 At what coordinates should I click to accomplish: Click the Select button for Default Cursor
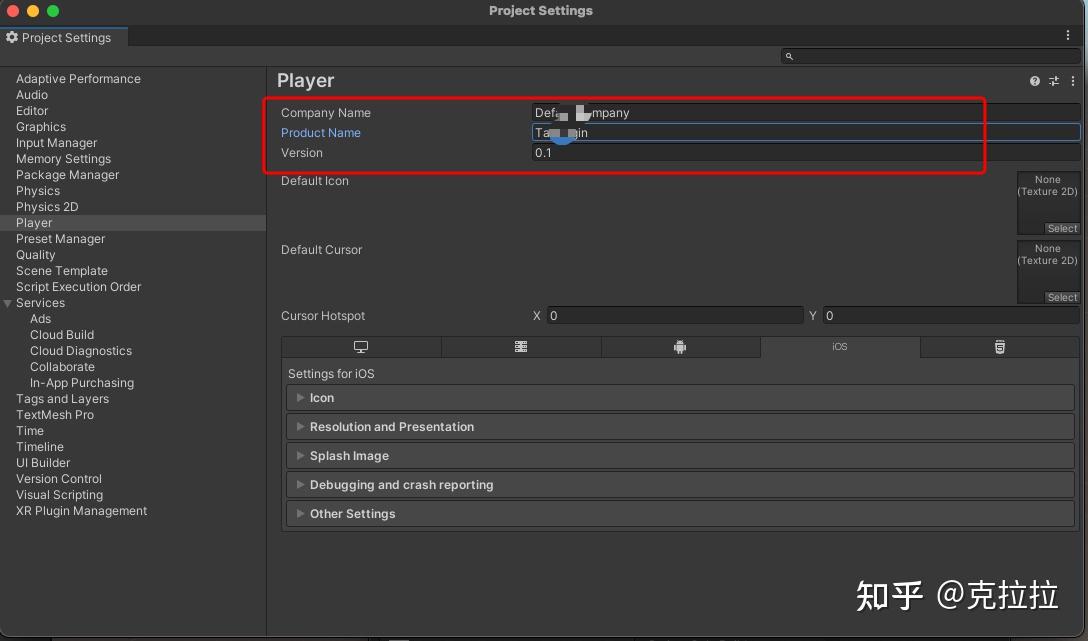[1061, 297]
